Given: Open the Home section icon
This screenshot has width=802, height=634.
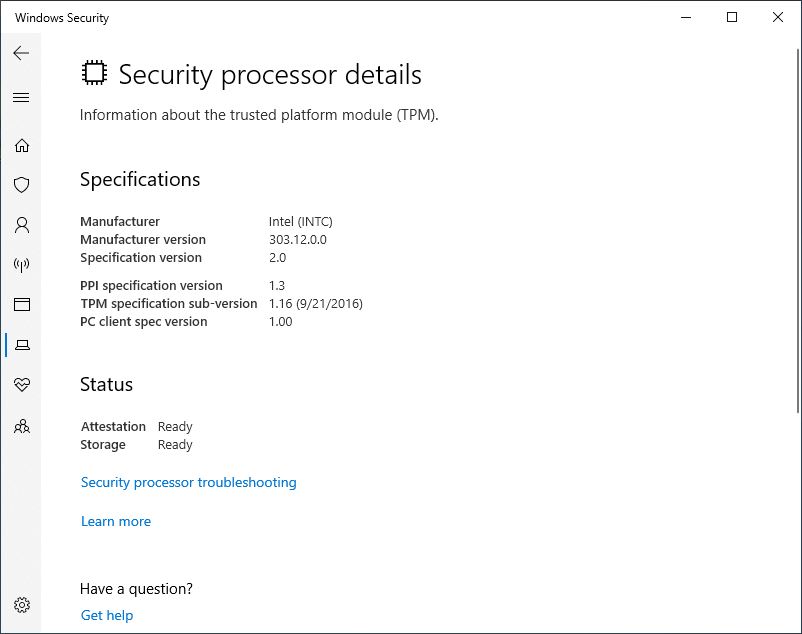Looking at the screenshot, I should pyautogui.click(x=21, y=146).
